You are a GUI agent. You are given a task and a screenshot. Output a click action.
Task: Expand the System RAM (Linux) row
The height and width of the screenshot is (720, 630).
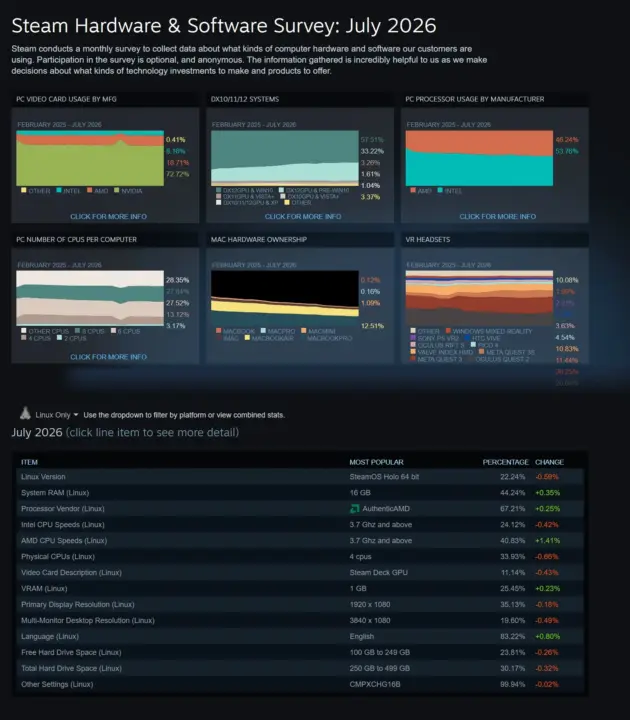point(300,493)
